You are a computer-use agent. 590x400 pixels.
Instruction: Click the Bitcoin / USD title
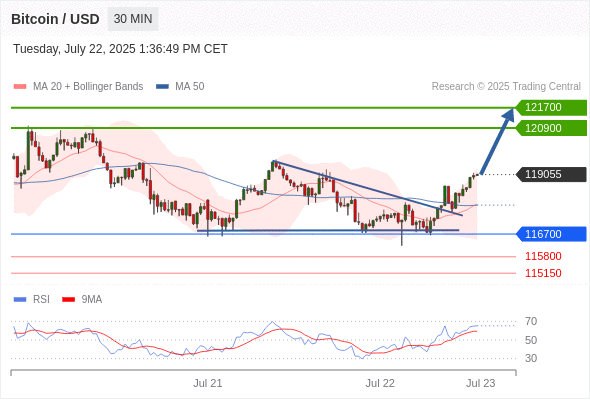(55, 19)
